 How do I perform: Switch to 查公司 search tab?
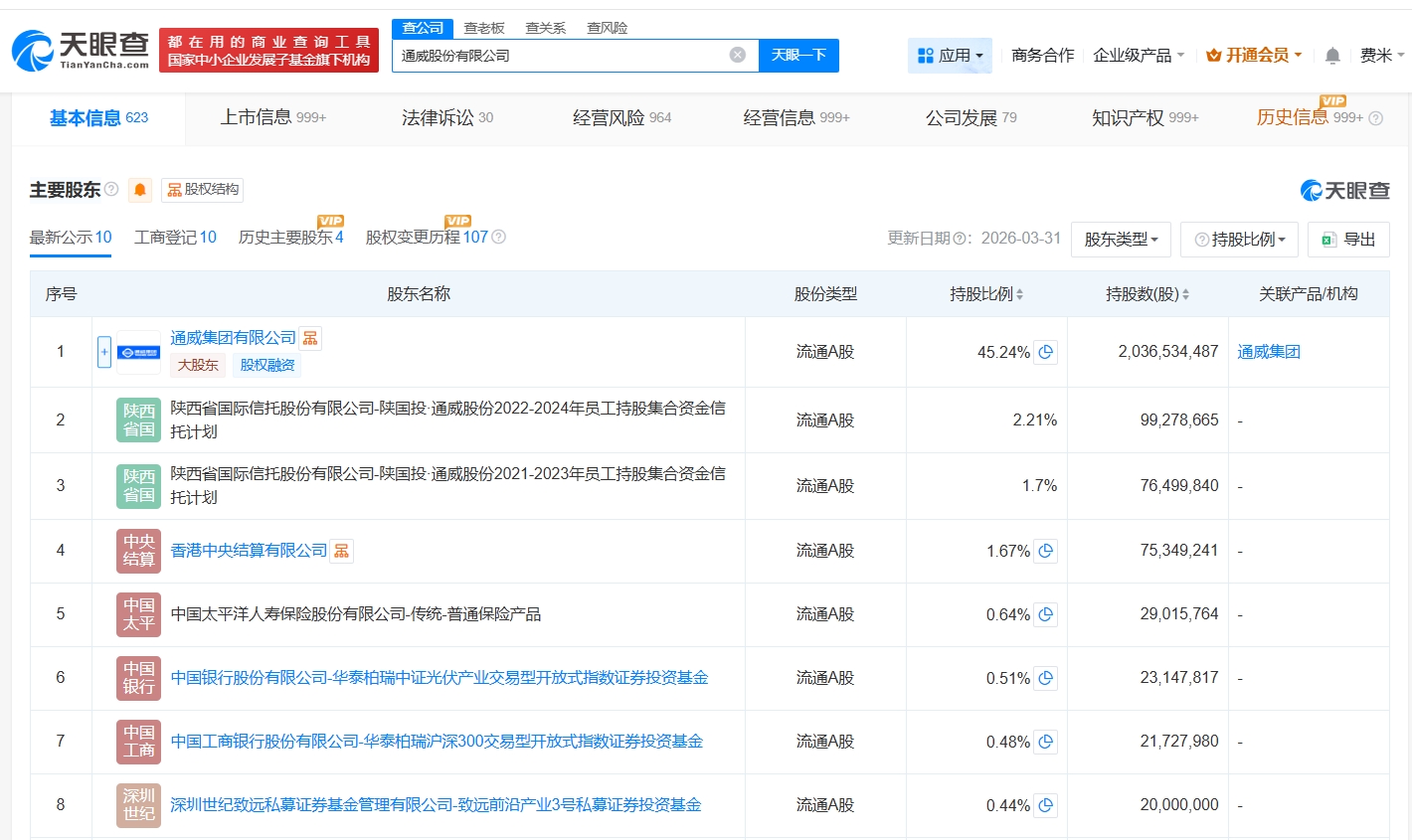point(423,28)
